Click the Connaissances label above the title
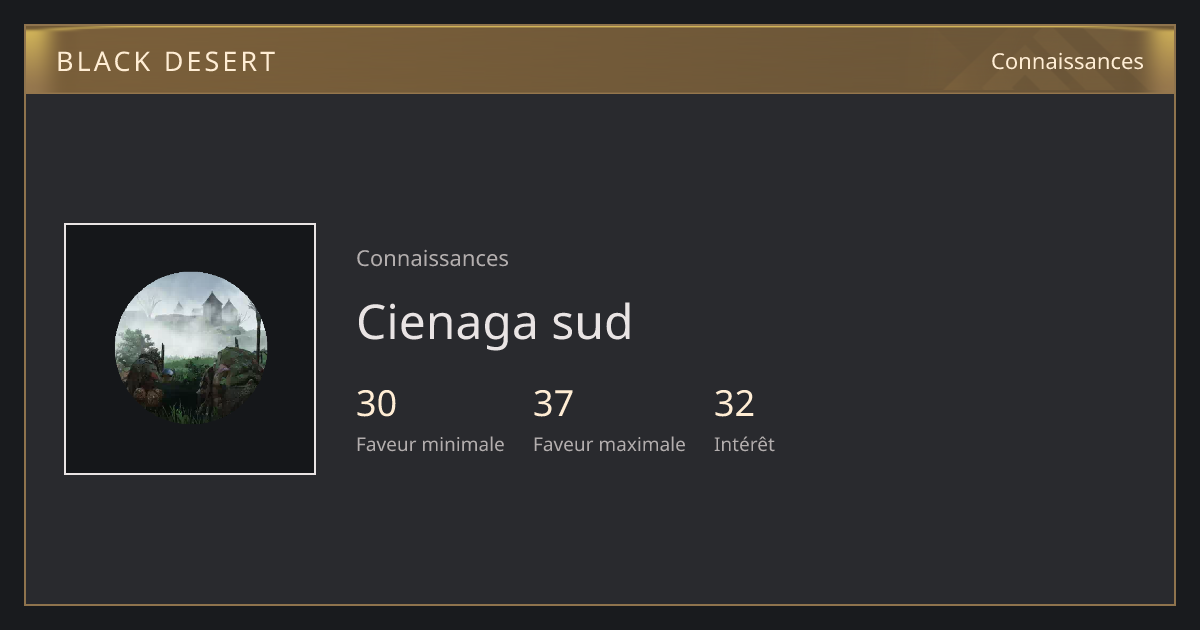This screenshot has width=1200, height=630. [x=432, y=258]
